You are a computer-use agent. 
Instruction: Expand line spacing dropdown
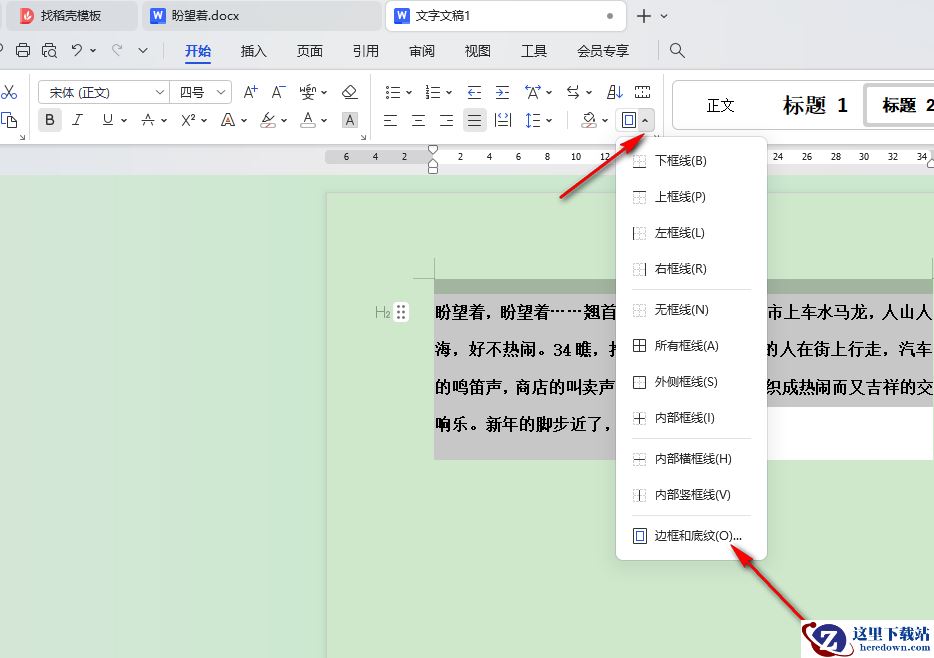549,120
